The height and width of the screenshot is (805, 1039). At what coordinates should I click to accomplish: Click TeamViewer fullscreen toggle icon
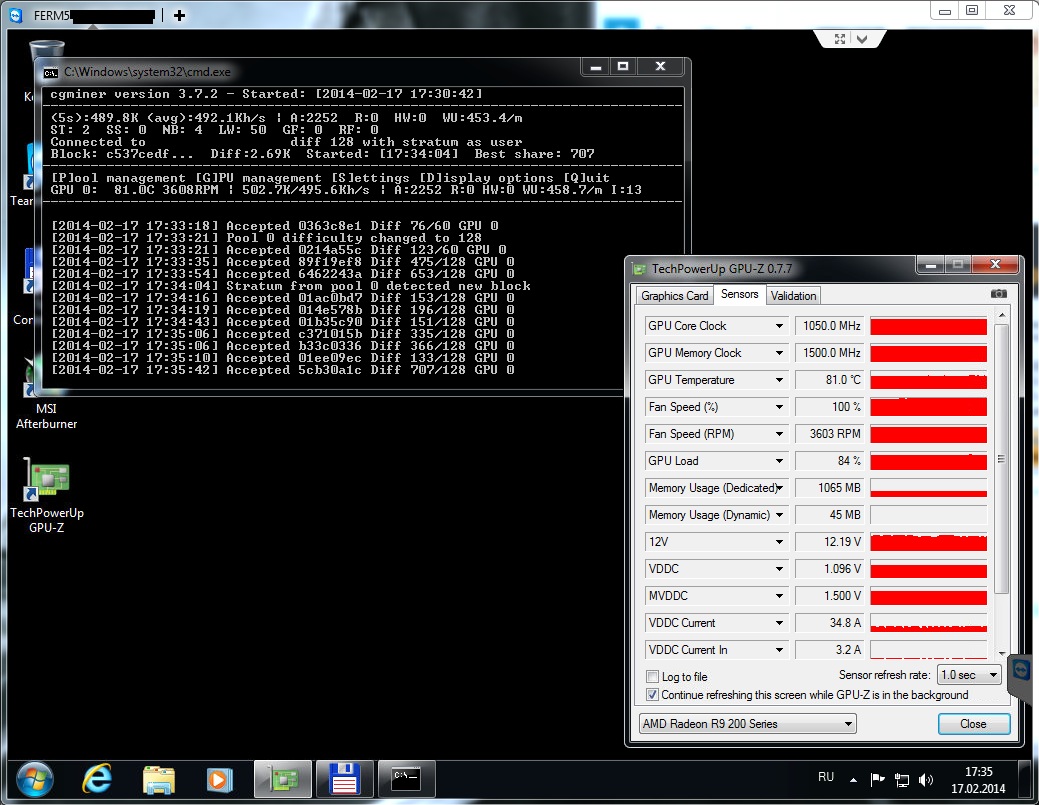pos(840,39)
